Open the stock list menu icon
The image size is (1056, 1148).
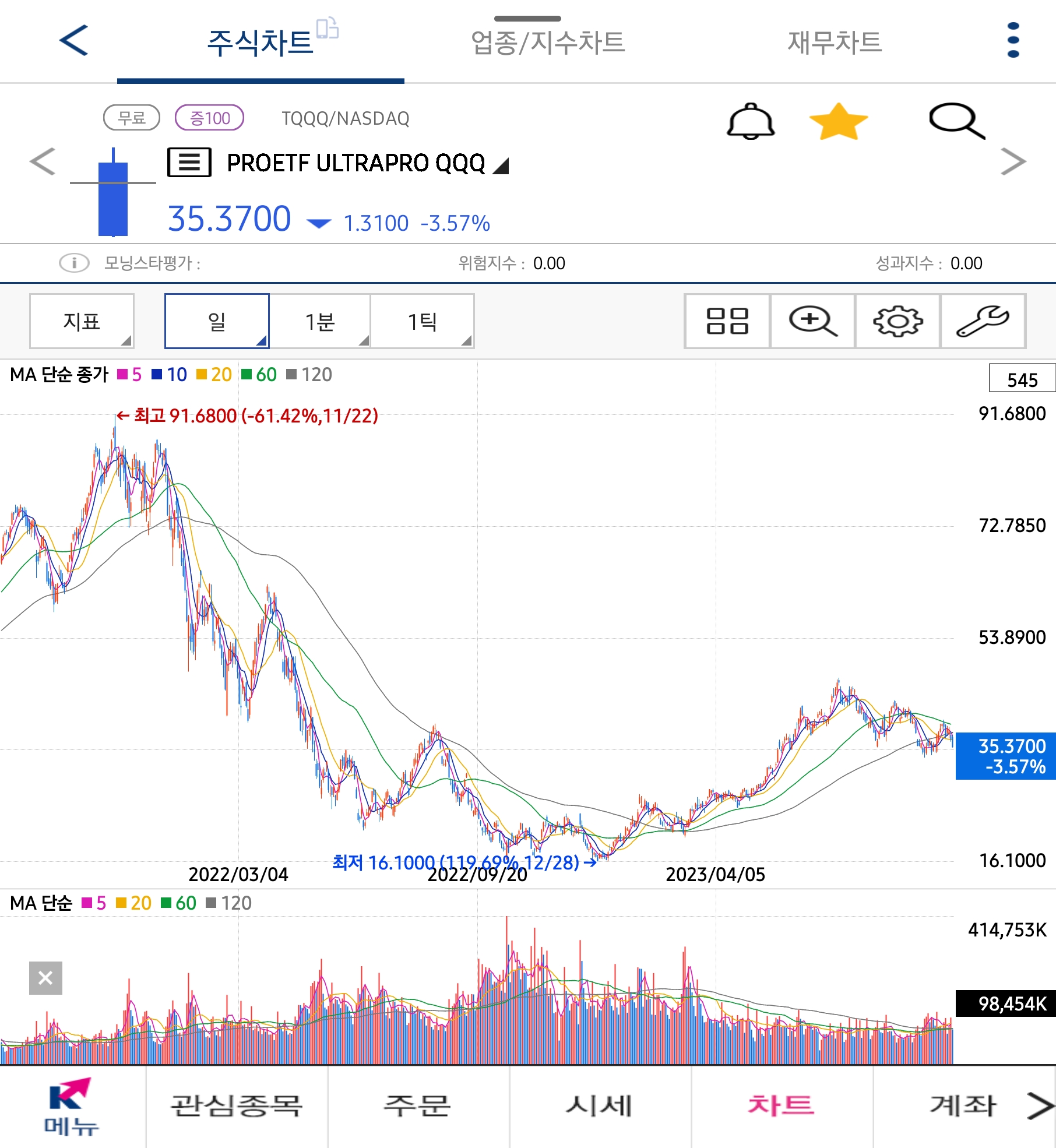pyautogui.click(x=189, y=162)
